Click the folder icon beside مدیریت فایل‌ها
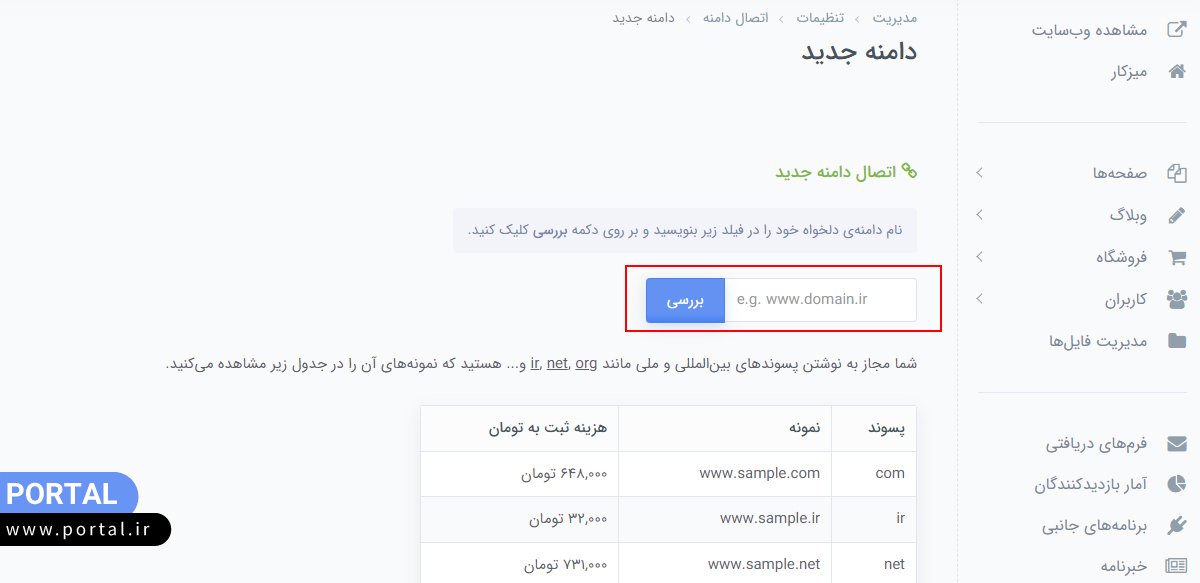 pos(1177,341)
